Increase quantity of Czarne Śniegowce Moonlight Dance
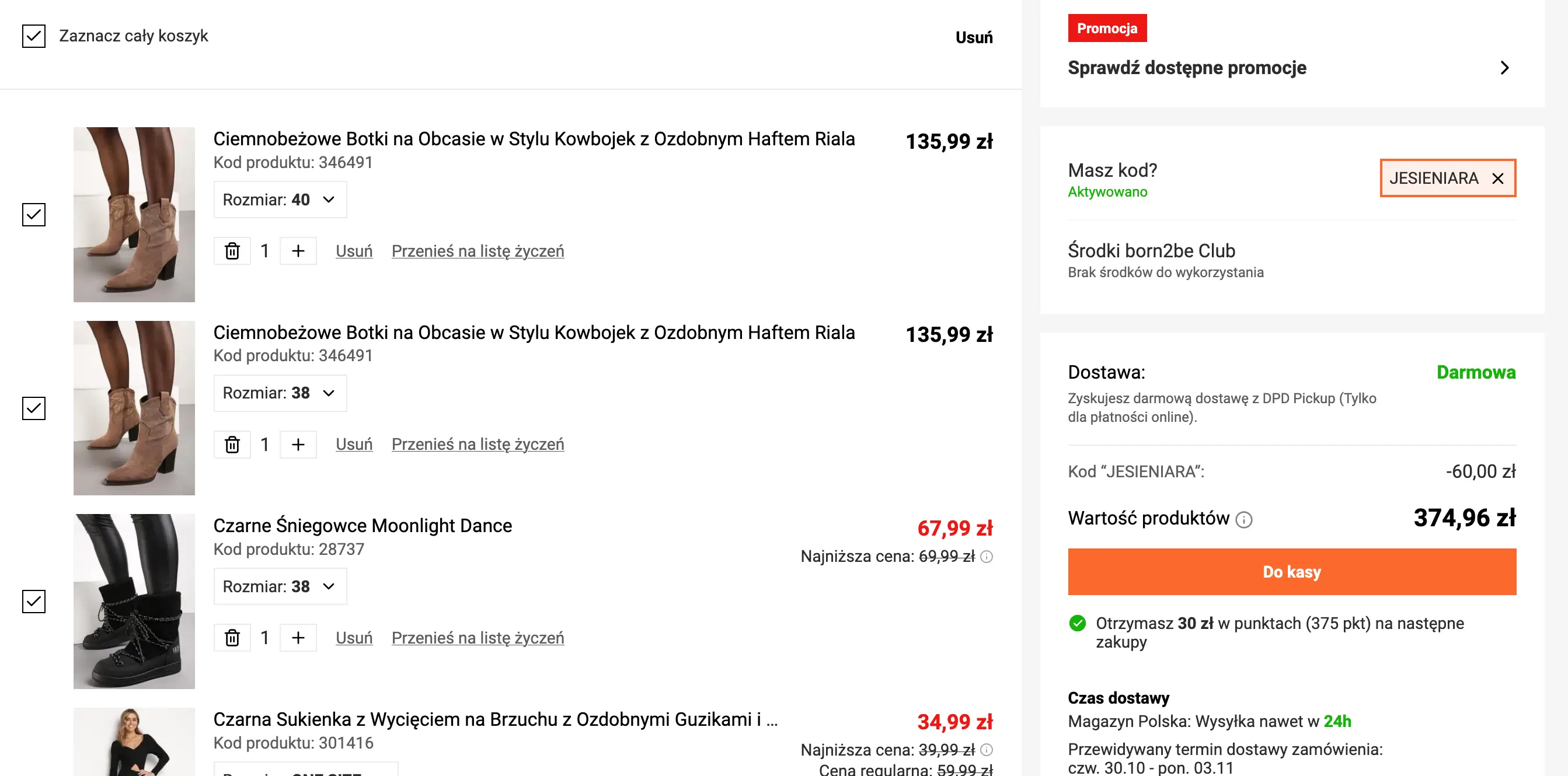The width and height of the screenshot is (1568, 776). pos(298,638)
